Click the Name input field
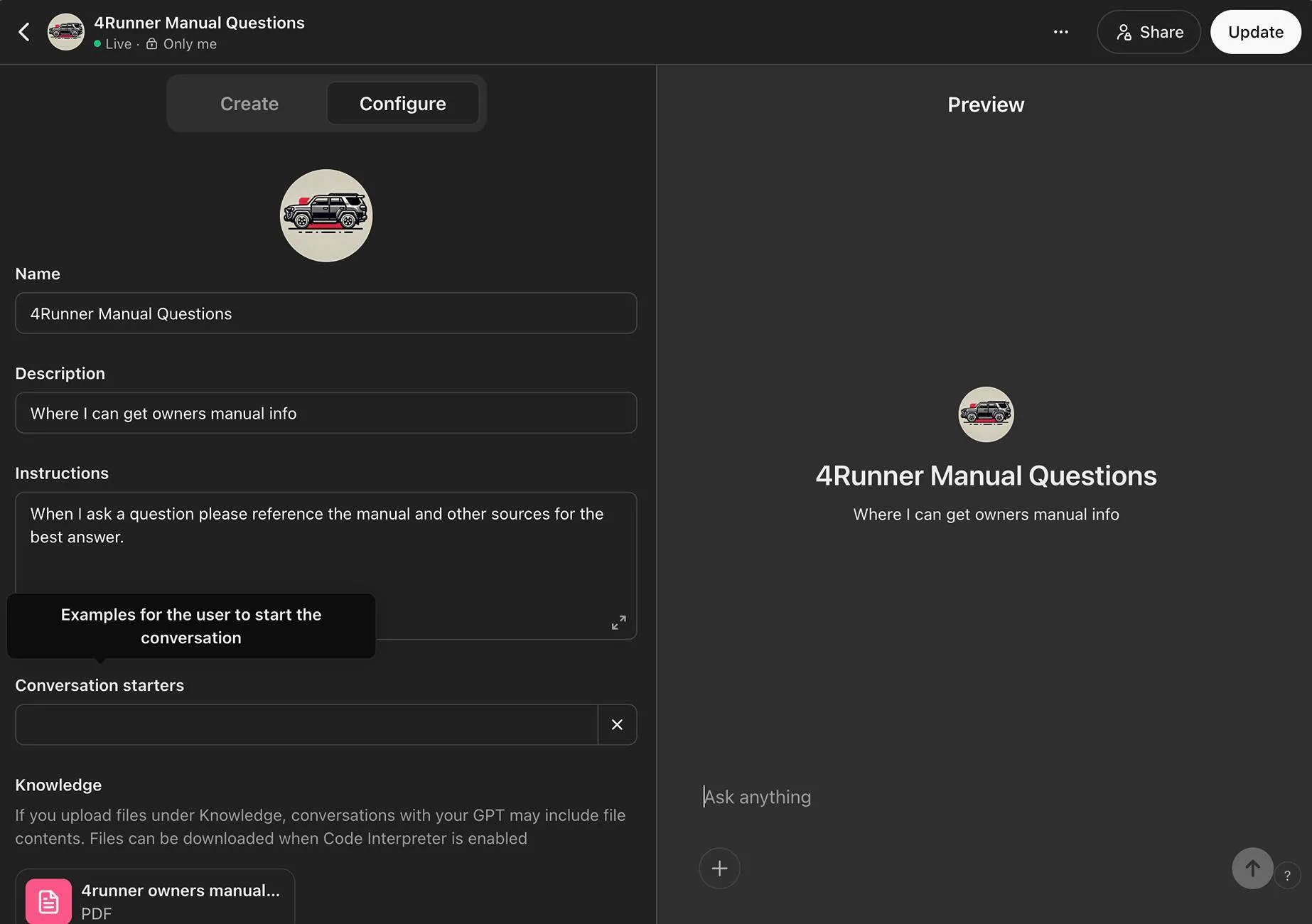Viewport: 1312px width, 924px height. click(326, 313)
